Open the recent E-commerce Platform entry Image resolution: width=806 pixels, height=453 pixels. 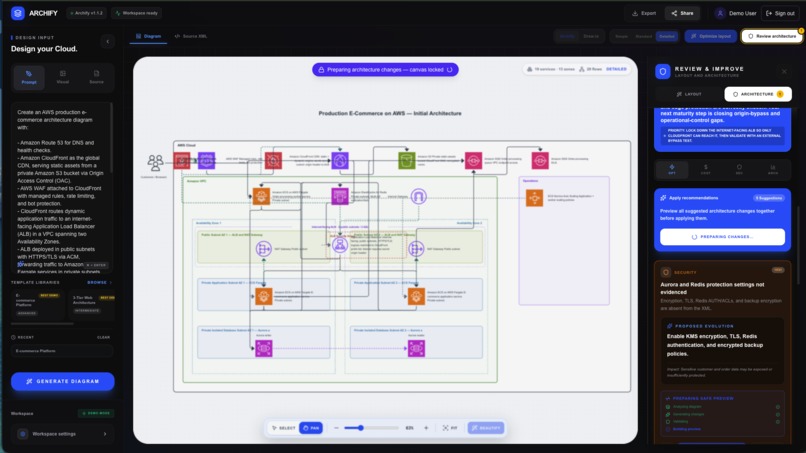(x=62, y=351)
